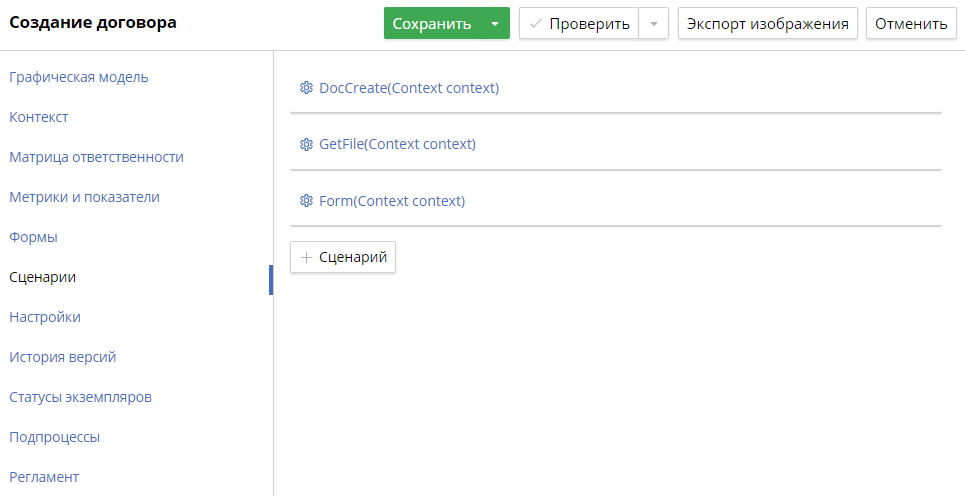
Task: Open the Form(Context context) script
Action: tap(392, 201)
